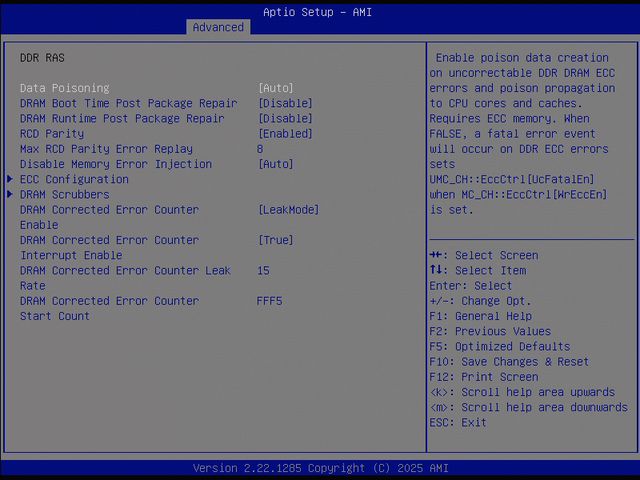Click the DDR RAS section heading
This screenshot has height=480, width=640.
point(42,58)
